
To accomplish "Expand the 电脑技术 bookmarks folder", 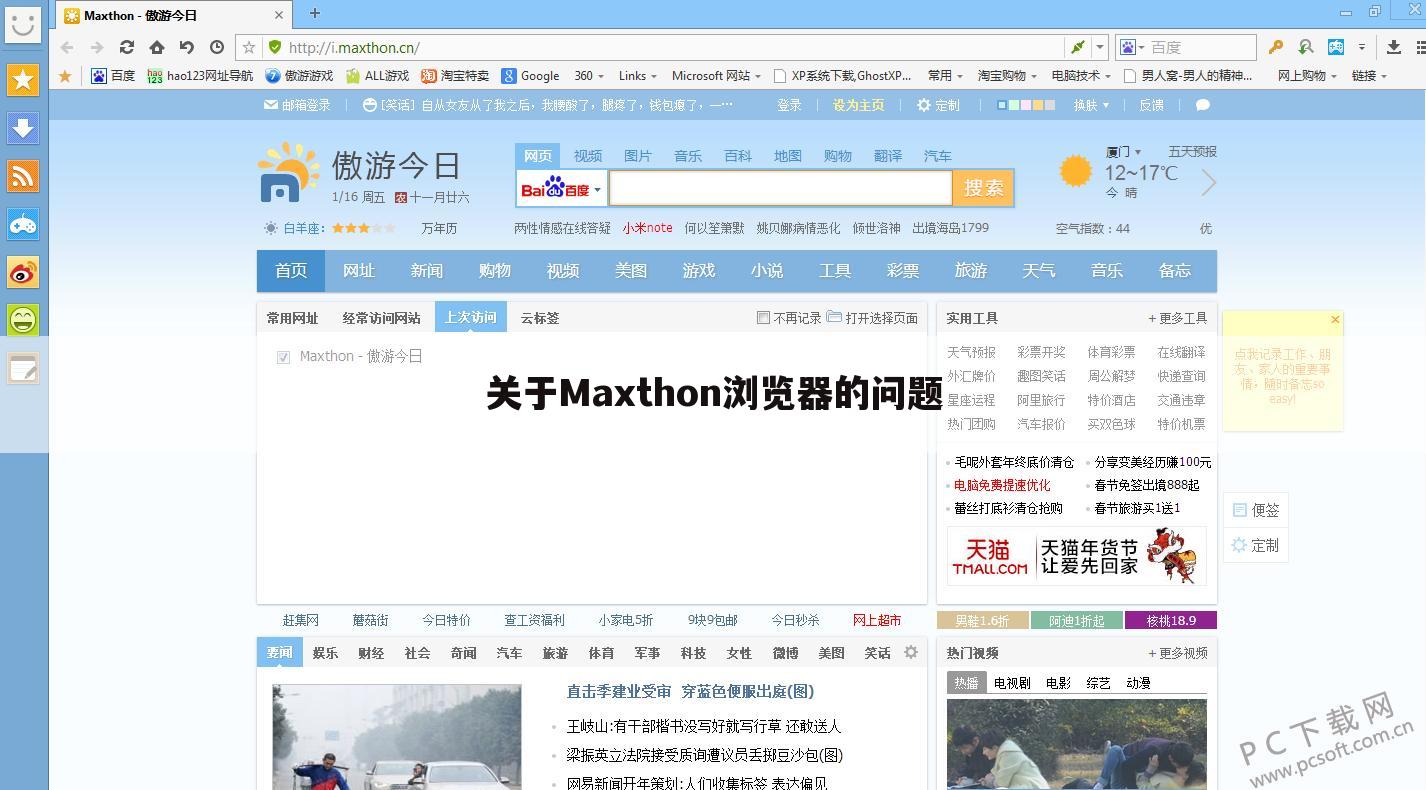I will click(1081, 76).
